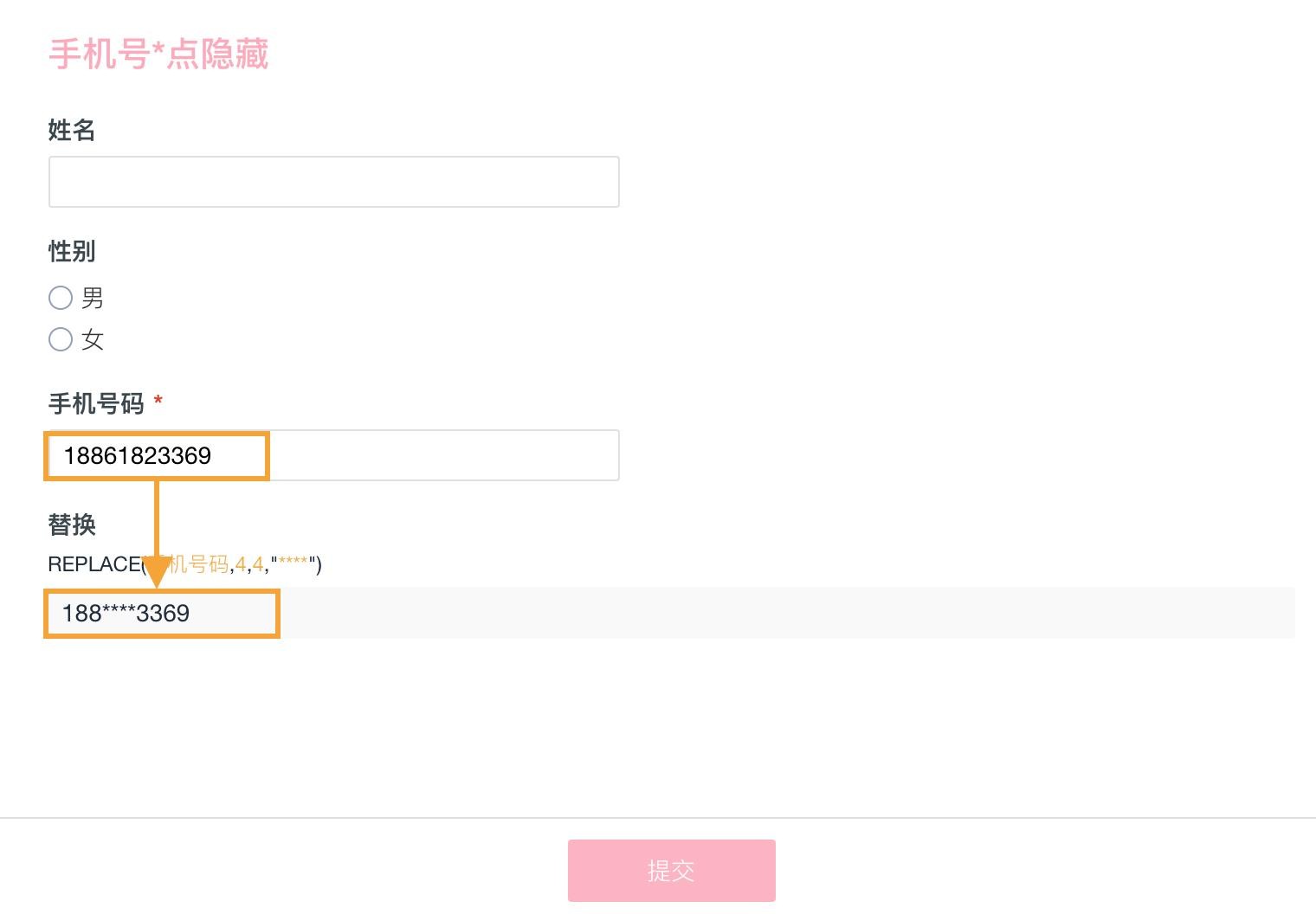Click the pink title 手机号*点隐藏
Viewport: 1316px width, 914px height.
pos(158,55)
